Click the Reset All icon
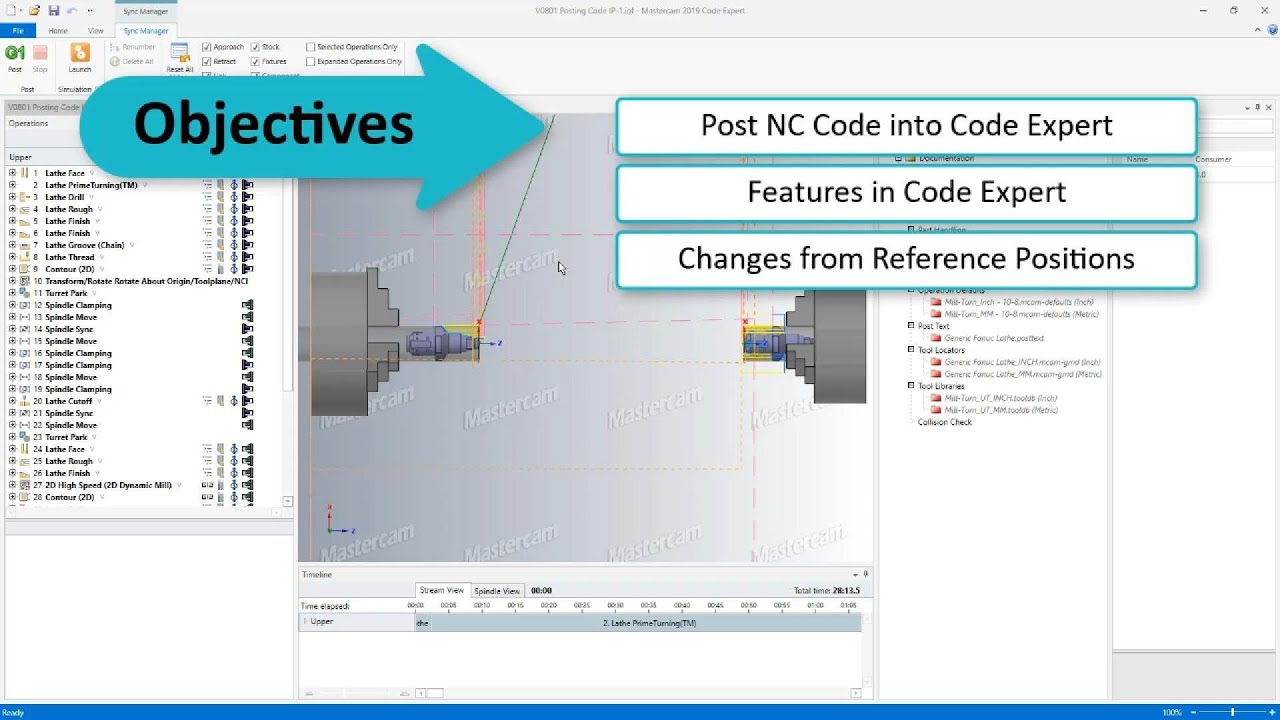 180,54
